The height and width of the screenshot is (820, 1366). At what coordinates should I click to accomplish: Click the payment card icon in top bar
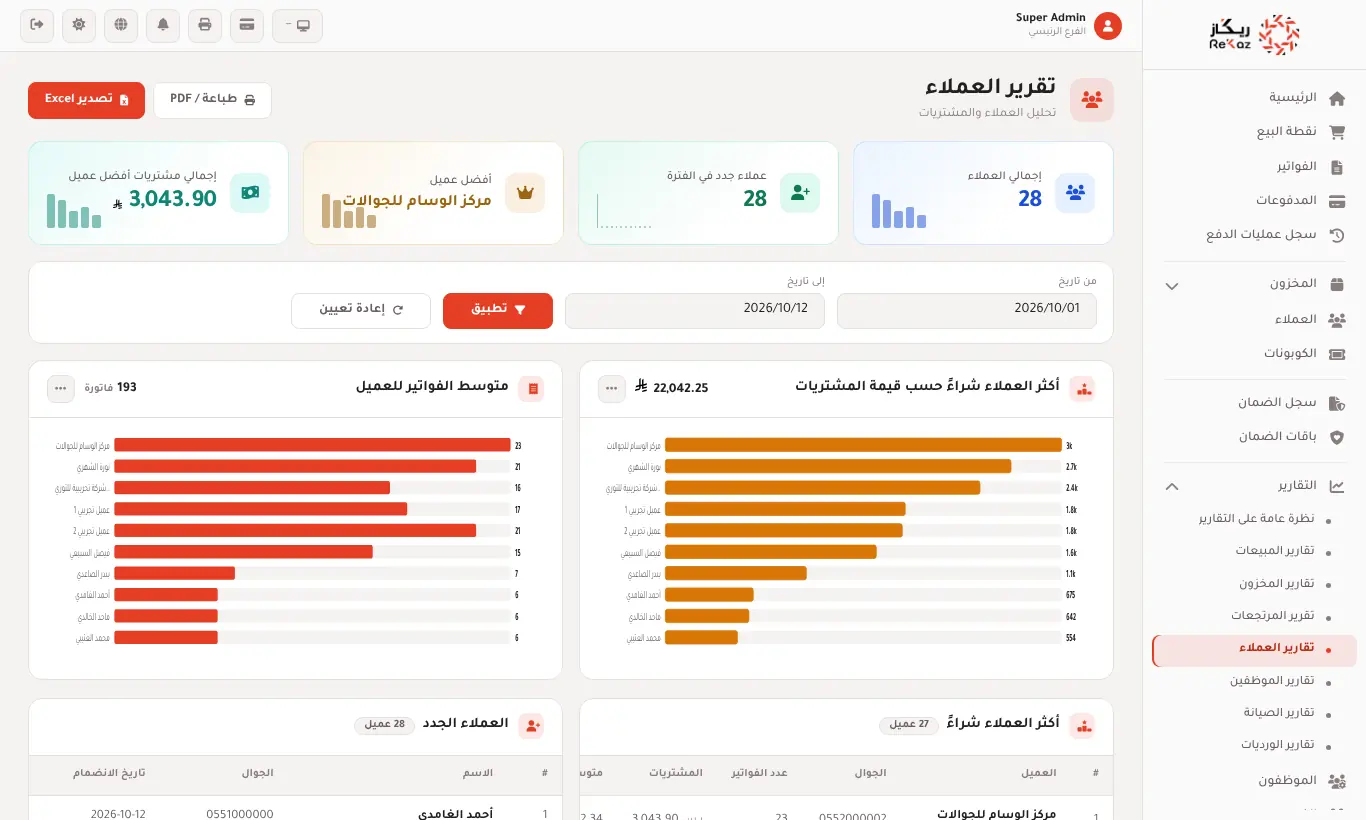pos(247,25)
